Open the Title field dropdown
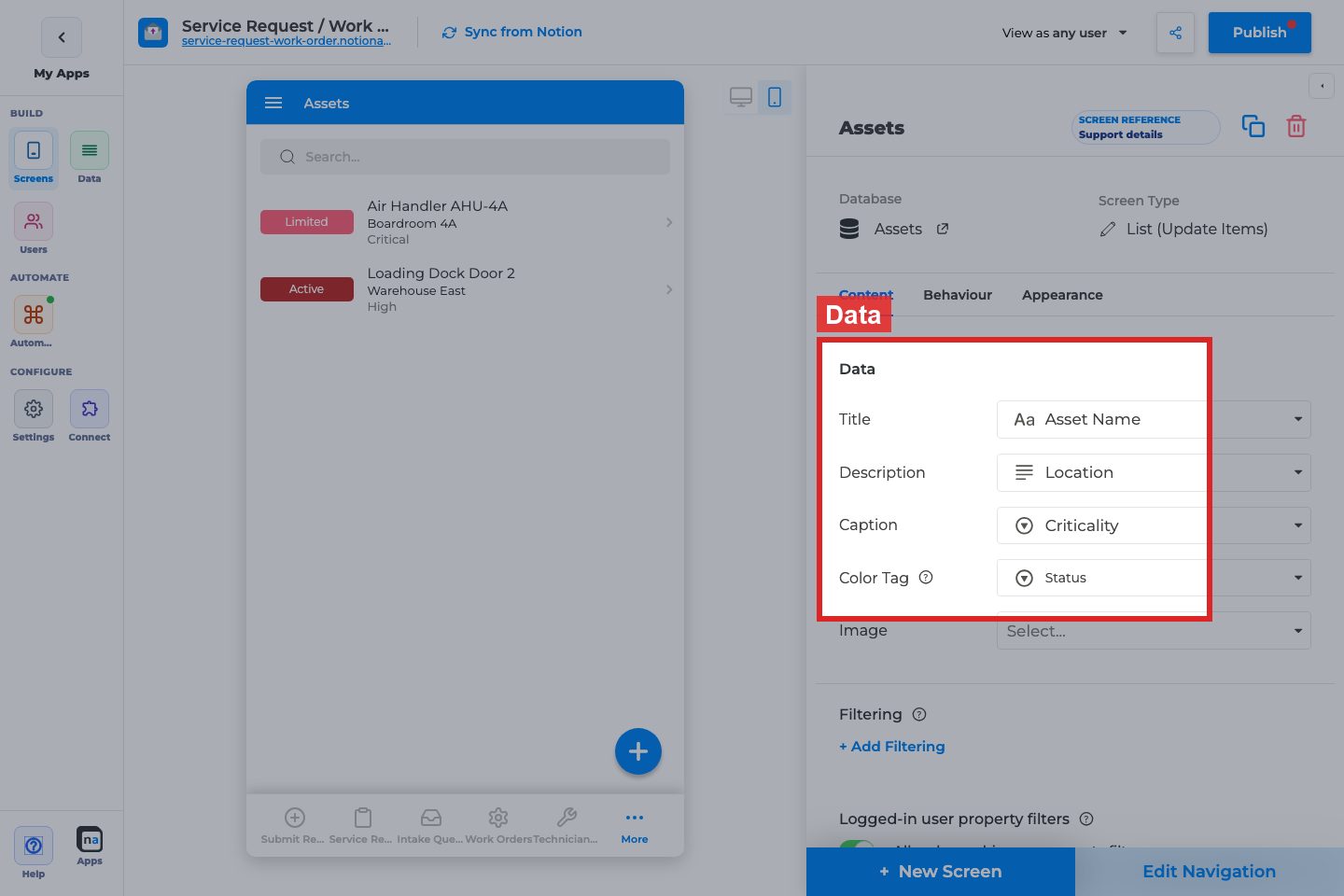The height and width of the screenshot is (896, 1344). click(x=1154, y=419)
